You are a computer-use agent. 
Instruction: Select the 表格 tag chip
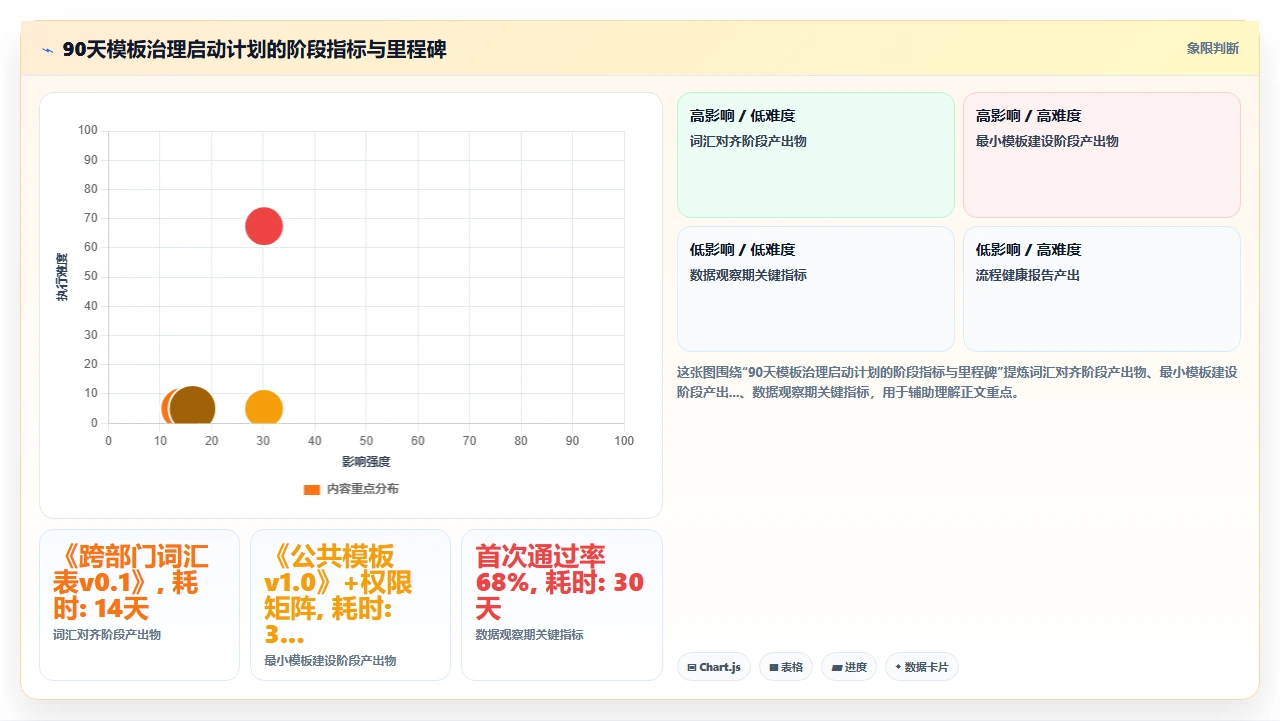click(x=786, y=667)
